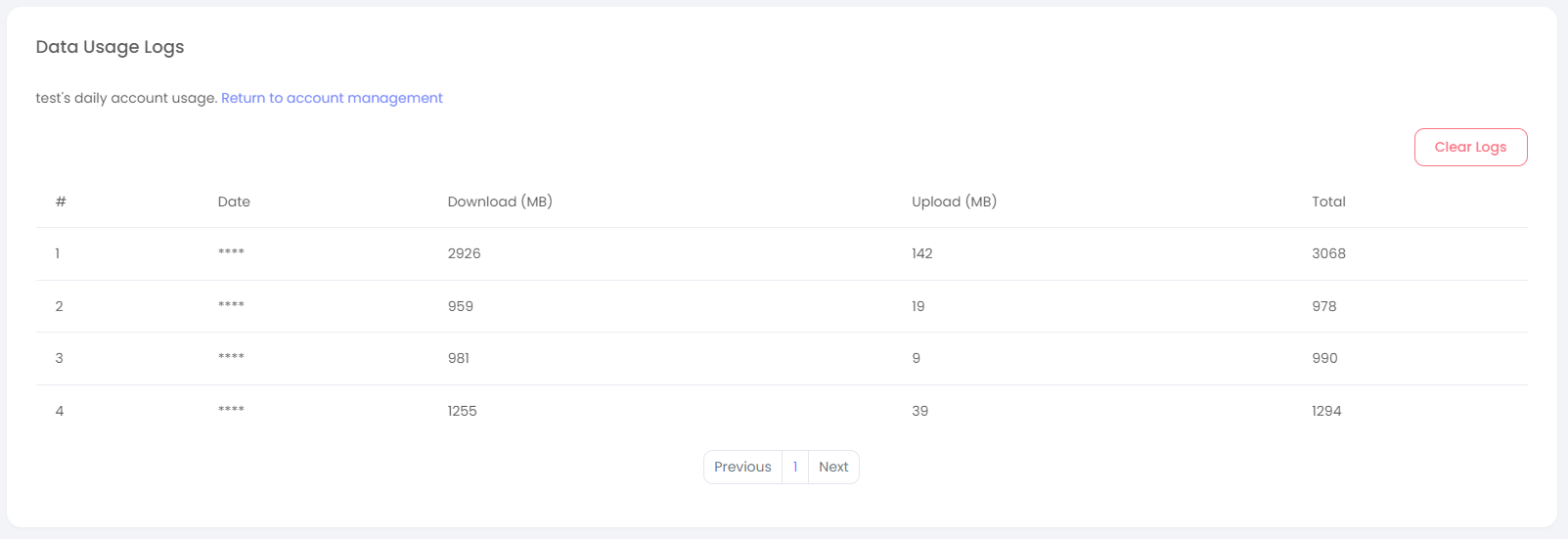Click total value 3068 in row 1
1568x539 pixels.
pyautogui.click(x=1328, y=253)
